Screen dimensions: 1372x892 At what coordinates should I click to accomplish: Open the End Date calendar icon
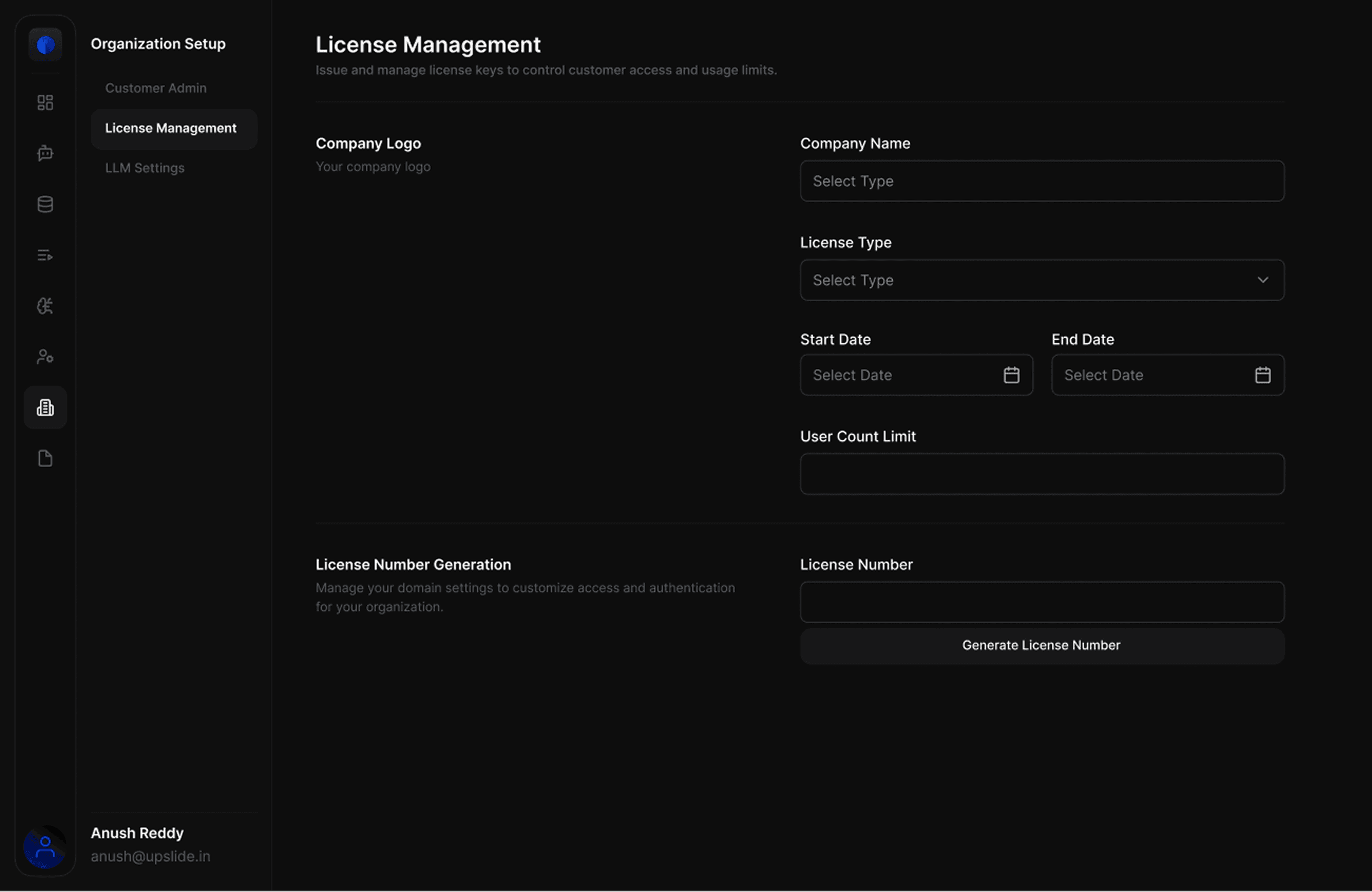tap(1262, 375)
